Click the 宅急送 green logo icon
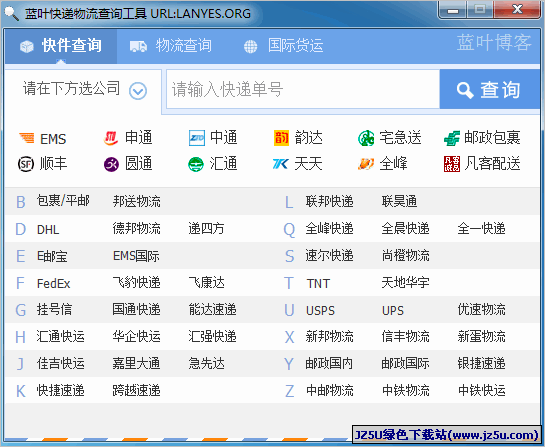Viewport: 545px width, 447px height. 366,138
